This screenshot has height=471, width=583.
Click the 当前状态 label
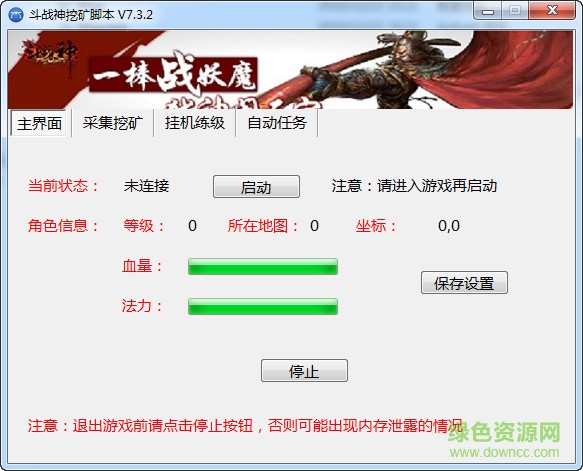pos(64,186)
